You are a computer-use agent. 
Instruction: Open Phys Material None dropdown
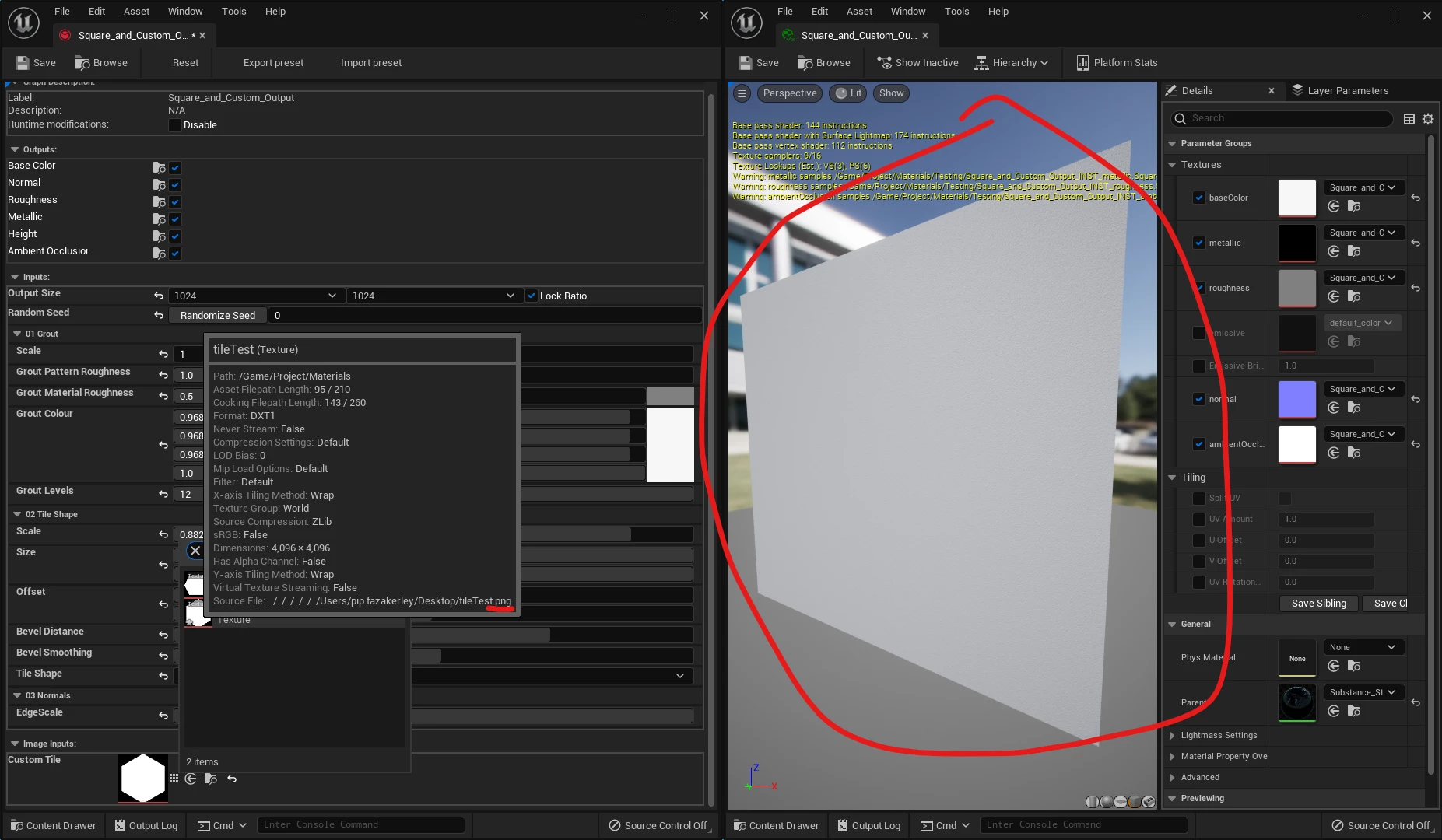tap(1364, 647)
